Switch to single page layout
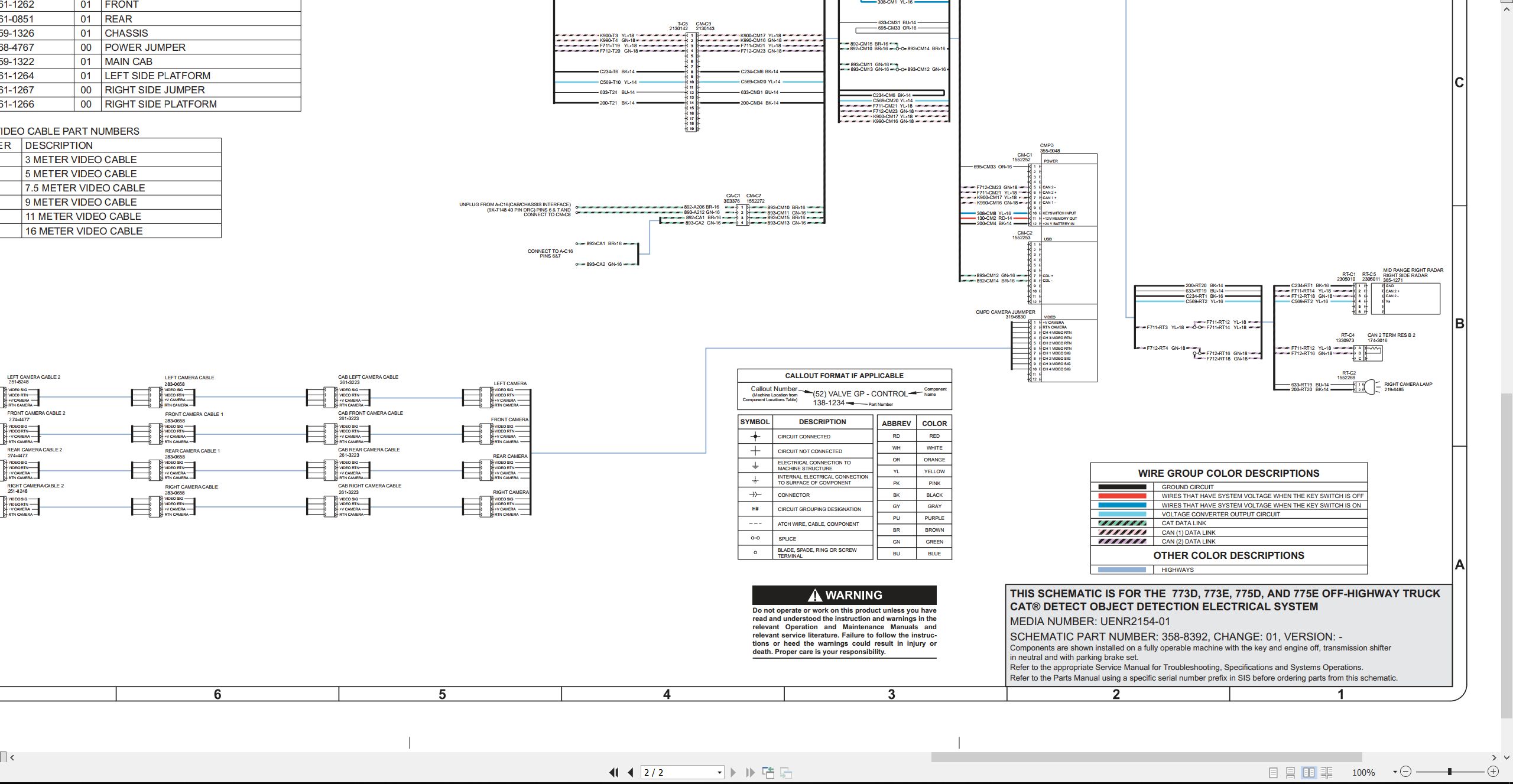This screenshot has height=784, width=1513. click(x=1274, y=772)
